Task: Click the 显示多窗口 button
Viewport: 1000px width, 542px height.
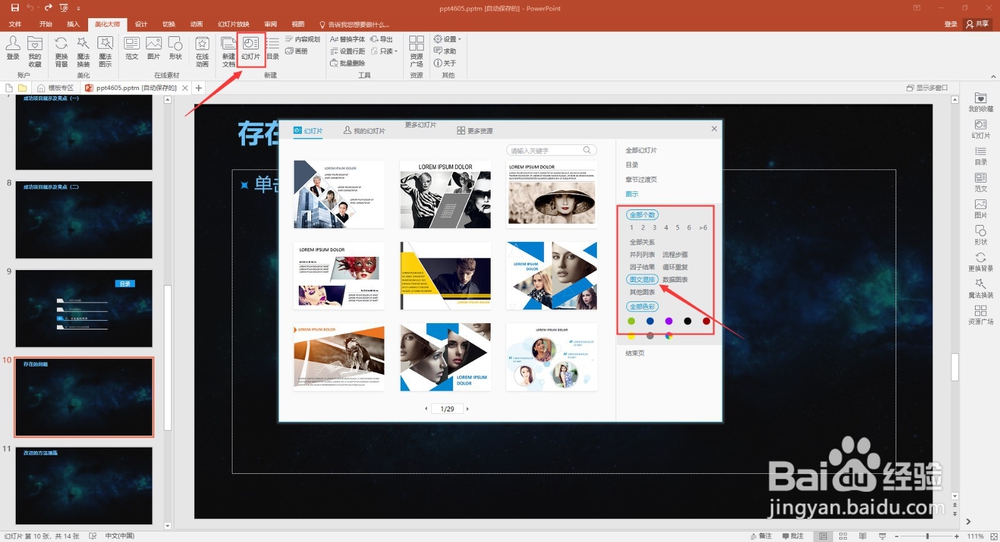Action: click(x=927, y=88)
